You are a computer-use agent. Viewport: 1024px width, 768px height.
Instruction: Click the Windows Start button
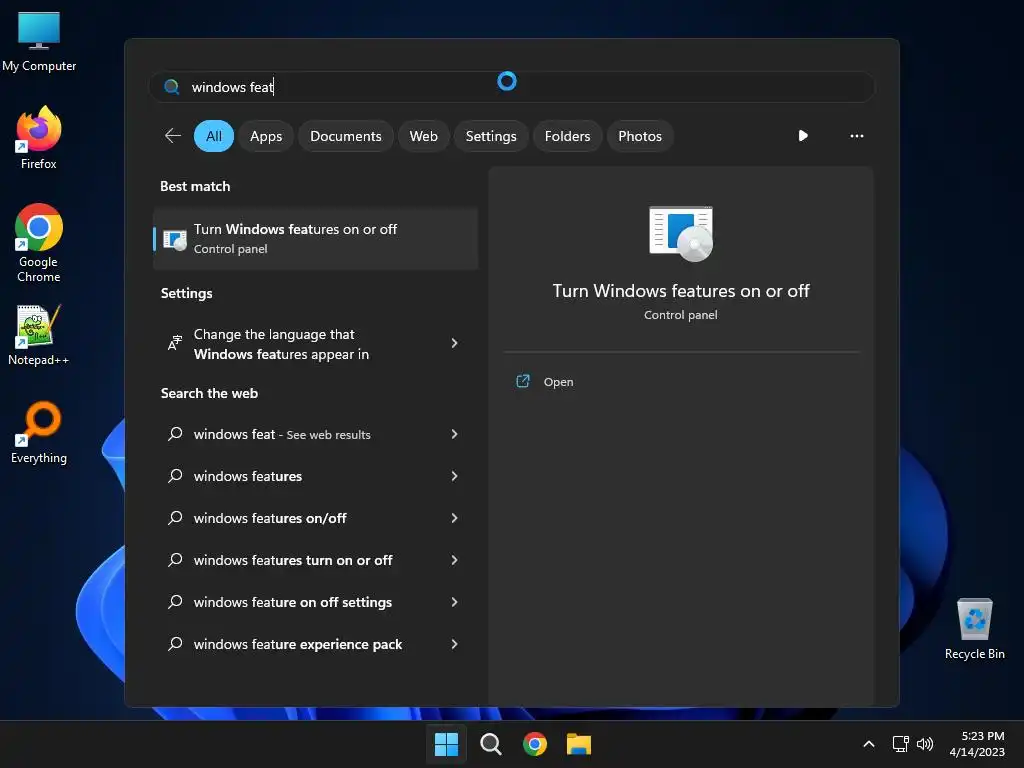[x=447, y=744]
